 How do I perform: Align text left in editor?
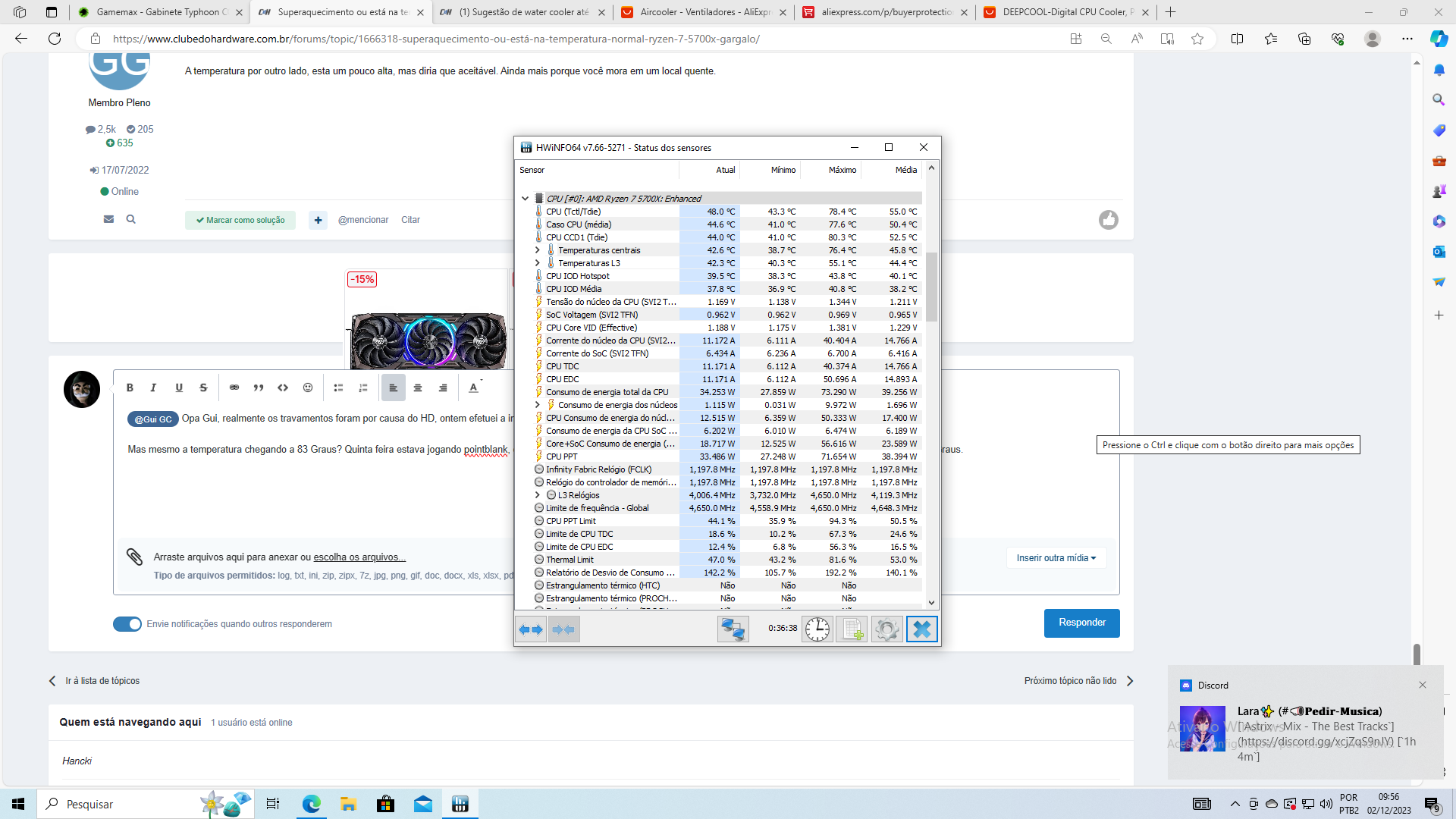(x=393, y=388)
